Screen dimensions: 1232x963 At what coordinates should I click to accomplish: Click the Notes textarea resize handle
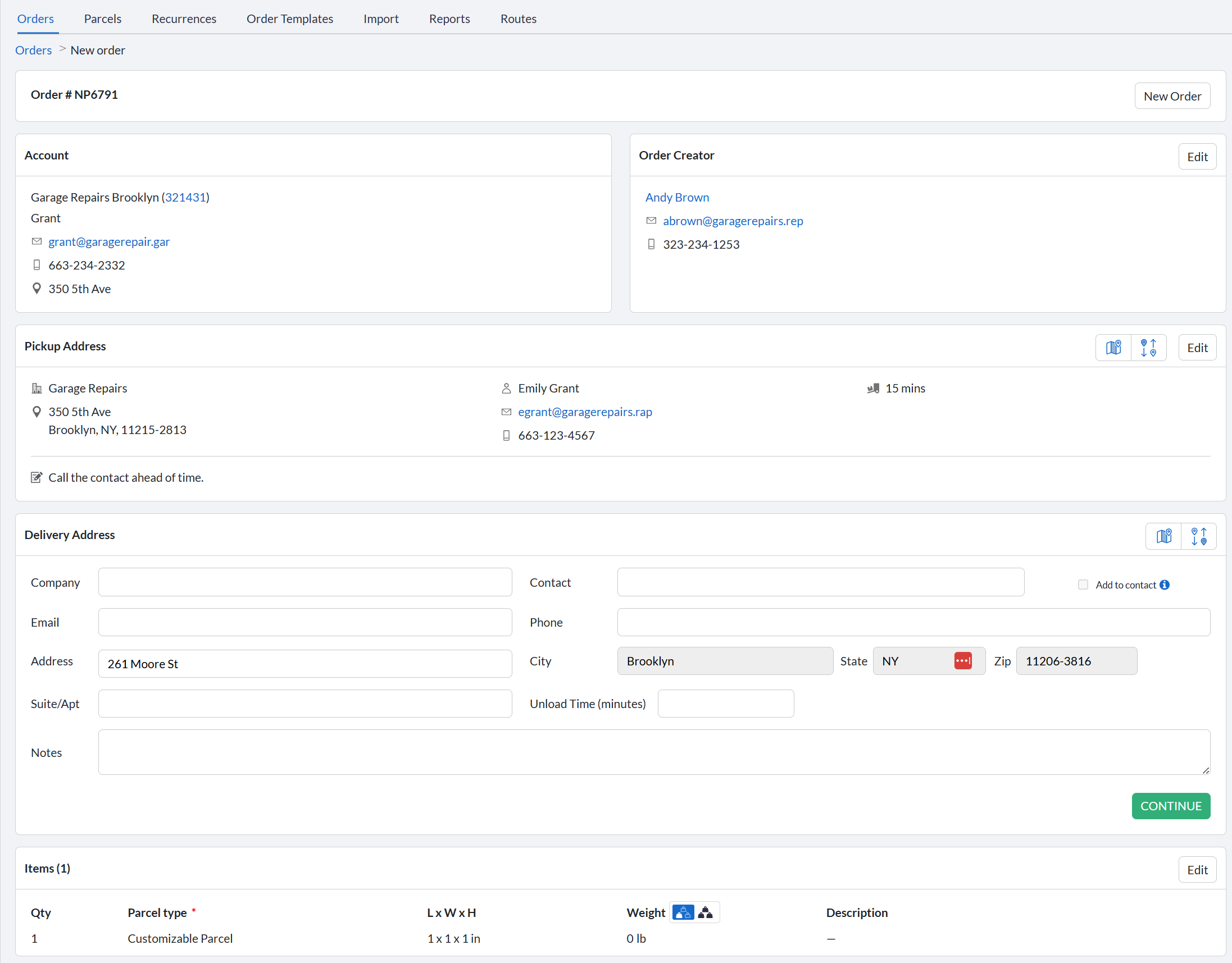(1206, 770)
